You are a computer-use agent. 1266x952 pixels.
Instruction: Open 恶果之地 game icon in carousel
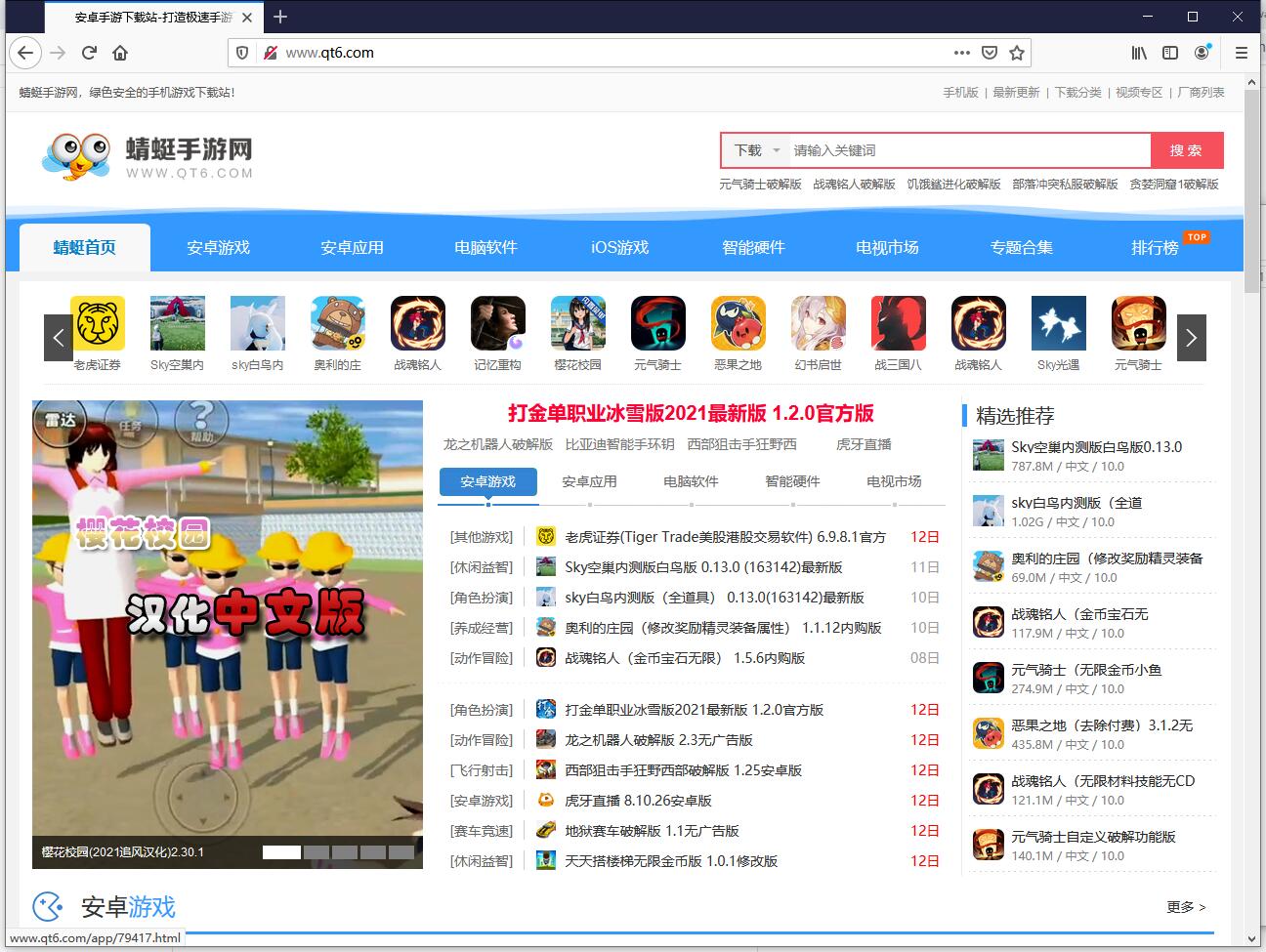point(738,323)
